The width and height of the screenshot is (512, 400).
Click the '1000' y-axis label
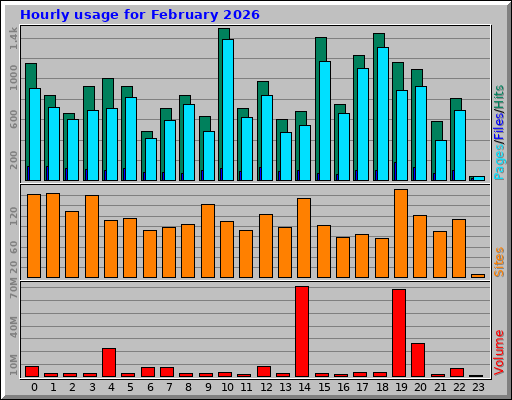[13, 78]
